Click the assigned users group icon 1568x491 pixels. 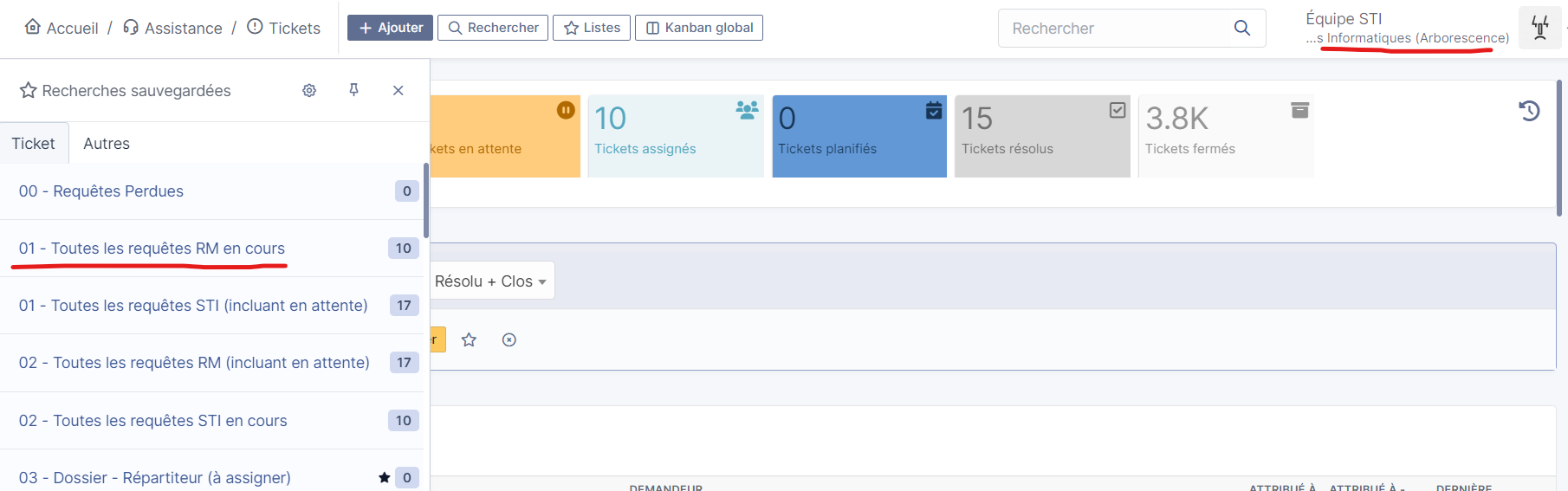[747, 110]
